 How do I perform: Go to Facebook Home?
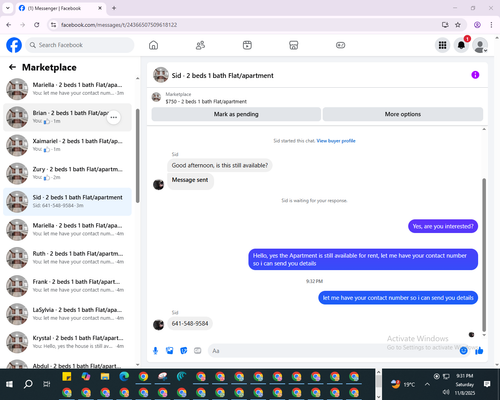click(x=153, y=45)
